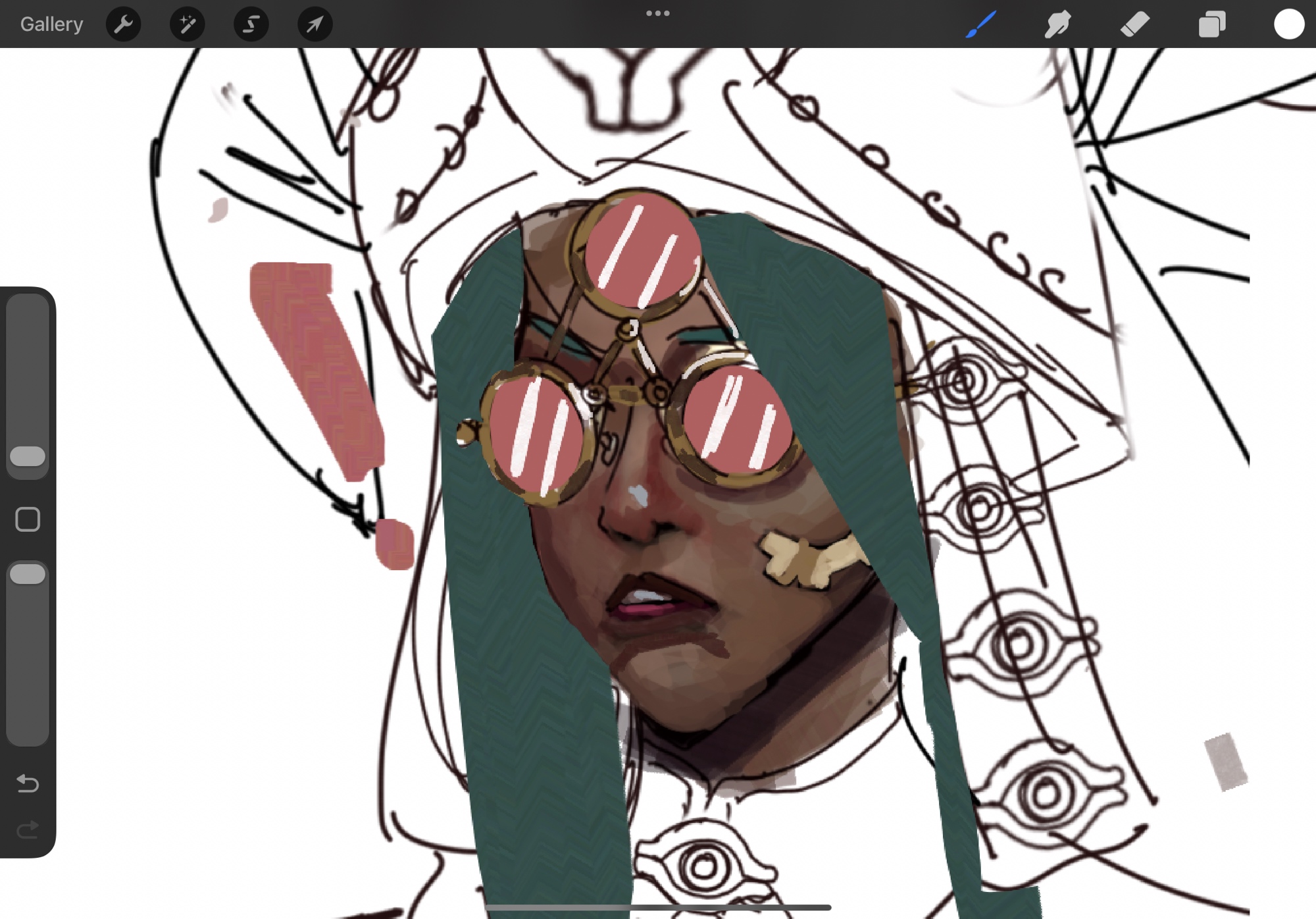
Task: Click the three-dot multitasking menu
Action: [x=657, y=13]
